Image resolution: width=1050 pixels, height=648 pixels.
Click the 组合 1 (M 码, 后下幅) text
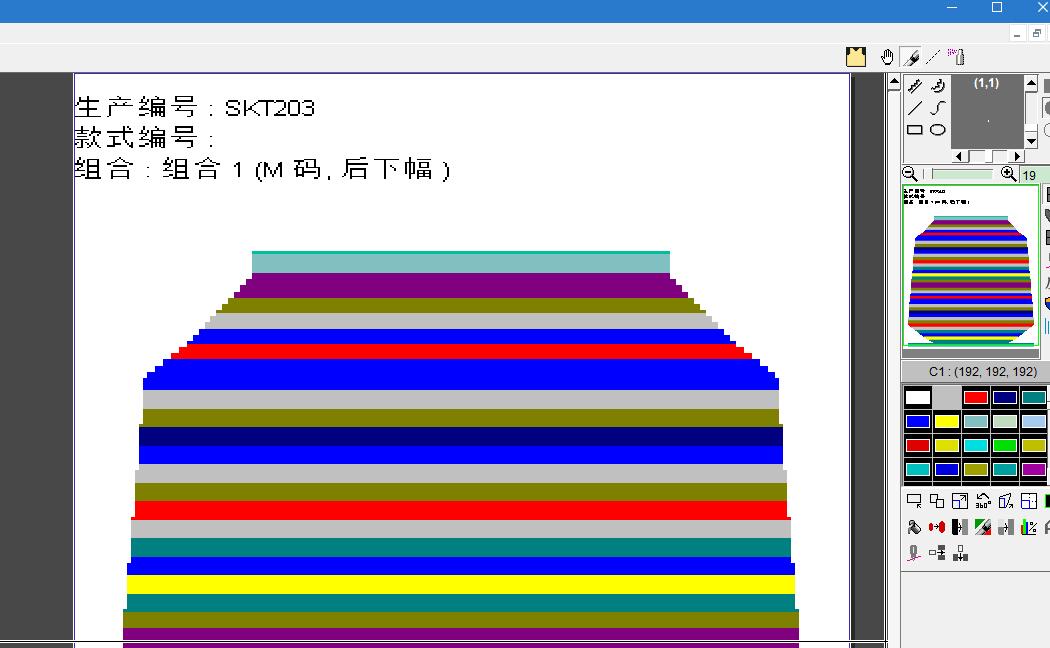[306, 169]
